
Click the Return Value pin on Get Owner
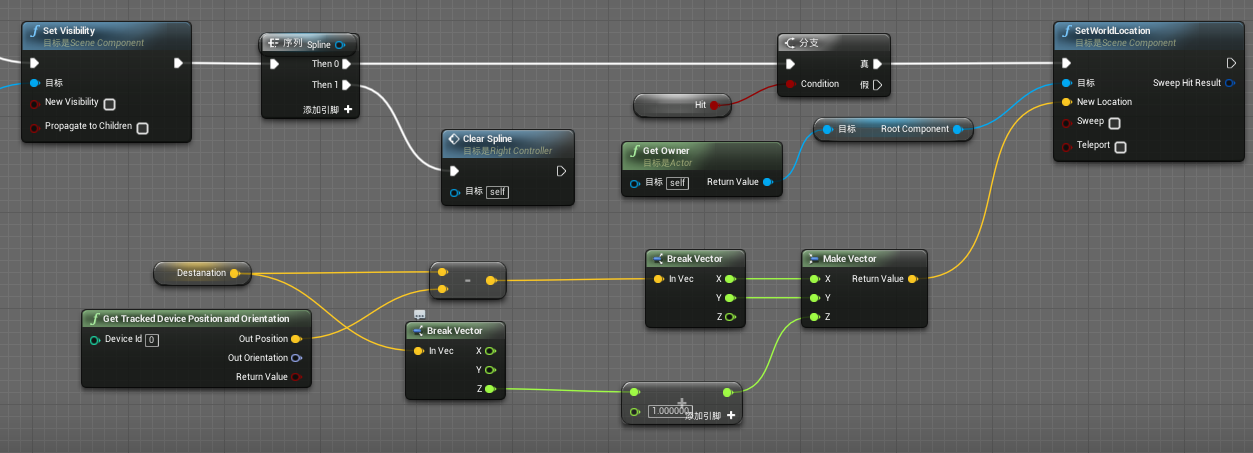click(768, 182)
